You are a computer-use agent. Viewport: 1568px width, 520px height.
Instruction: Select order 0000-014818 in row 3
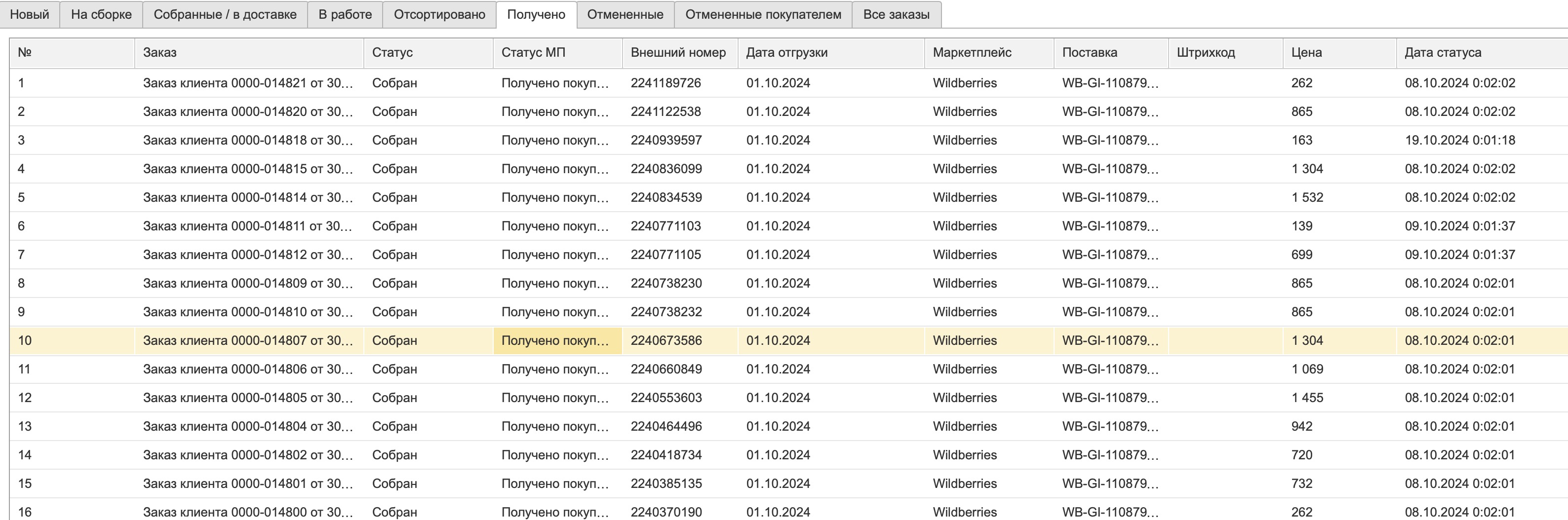coord(249,141)
